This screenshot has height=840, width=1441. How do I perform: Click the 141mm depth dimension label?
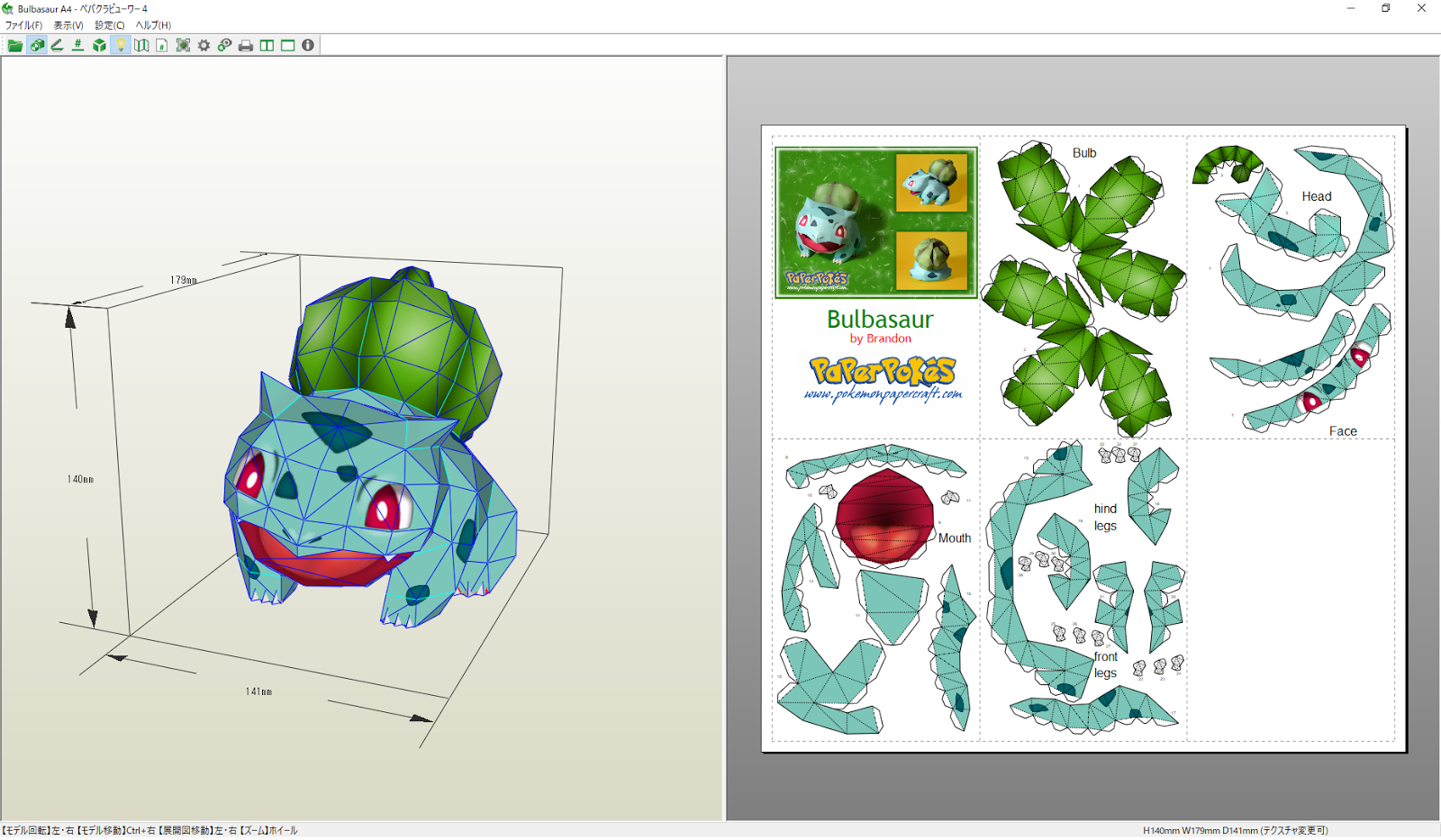click(258, 691)
